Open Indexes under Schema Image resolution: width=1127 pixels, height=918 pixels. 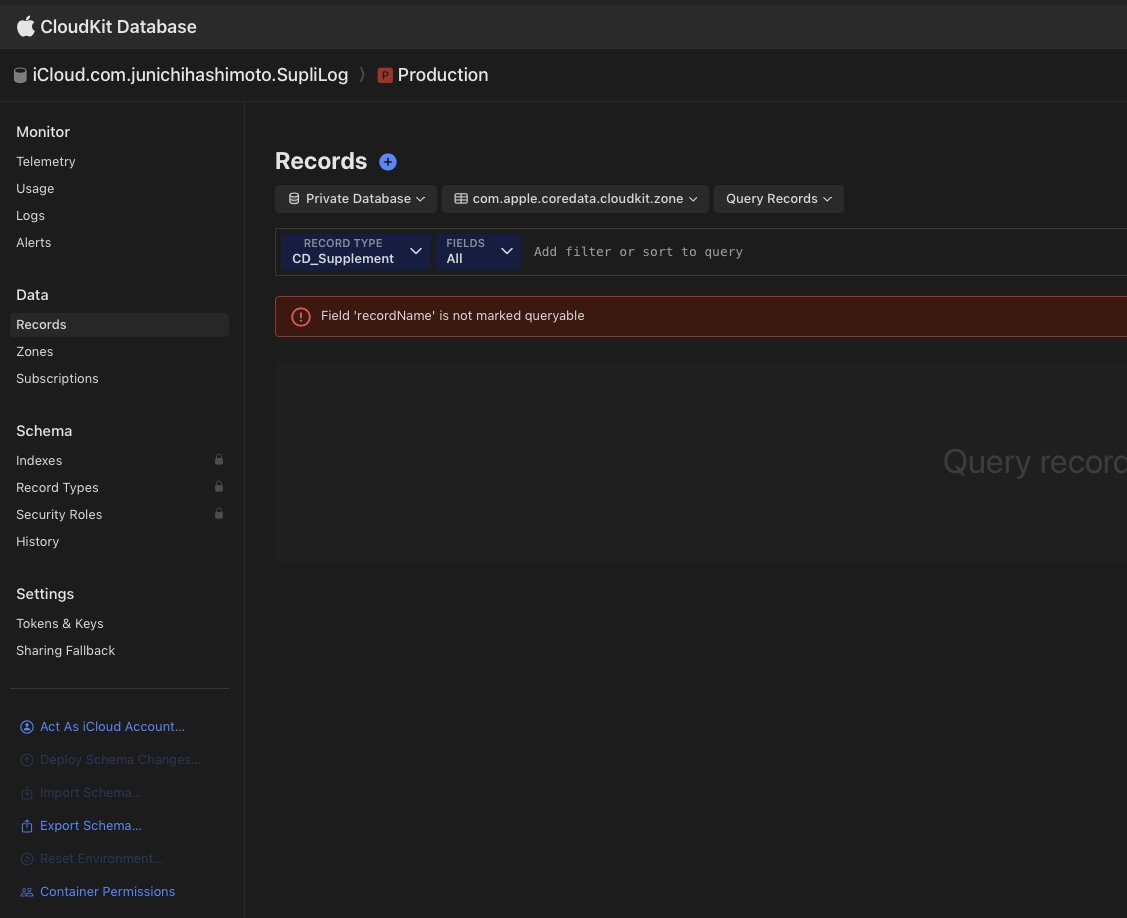39,461
